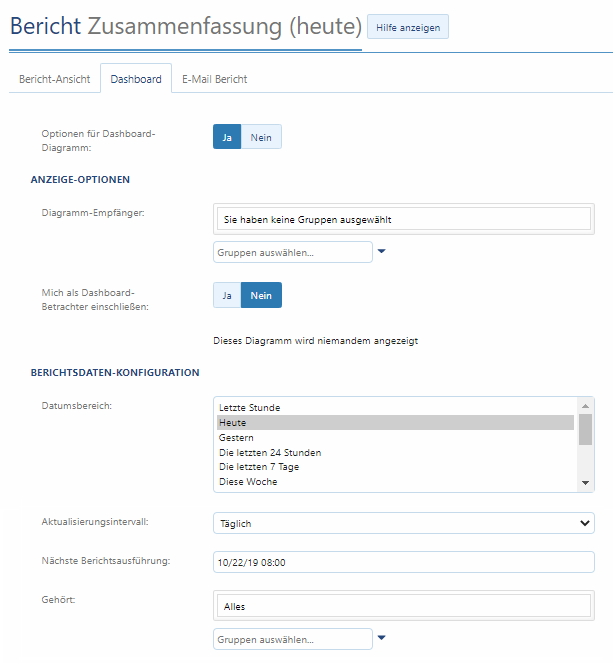Screen dimensions: 613x664
Task: Open dropdown arrow beside Diagramm-Empfänger group selector
Action: coord(382,252)
